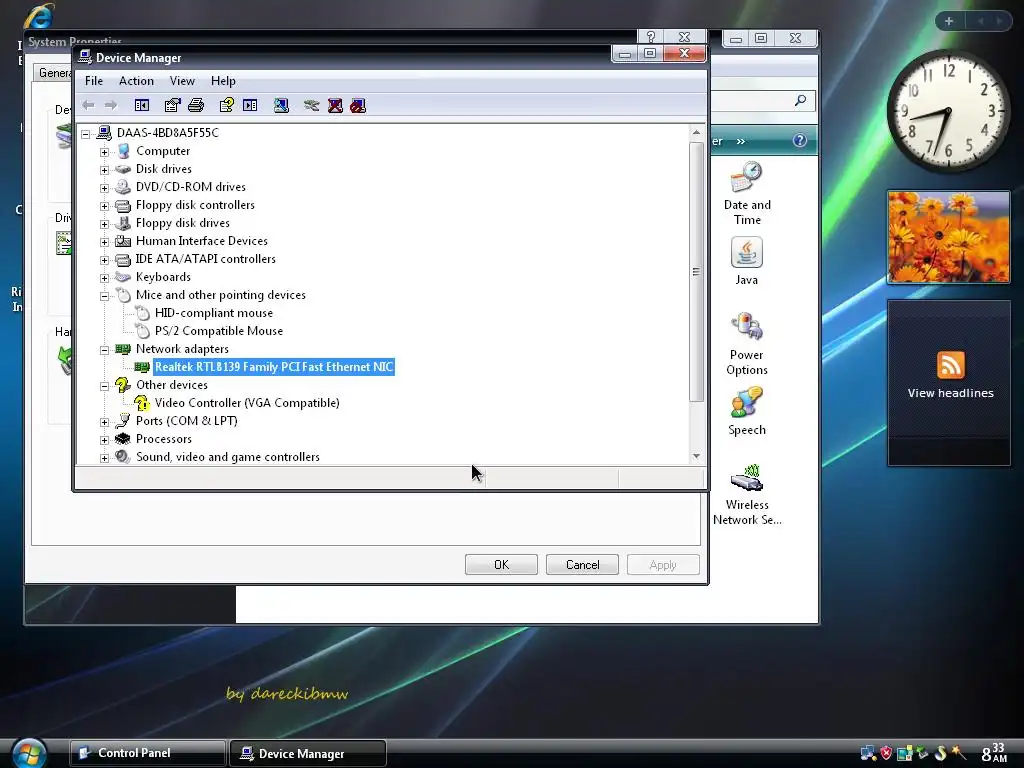Viewport: 1024px width, 768px height.
Task: Collapse the Mice and other pointing devices node
Action: tap(104, 296)
